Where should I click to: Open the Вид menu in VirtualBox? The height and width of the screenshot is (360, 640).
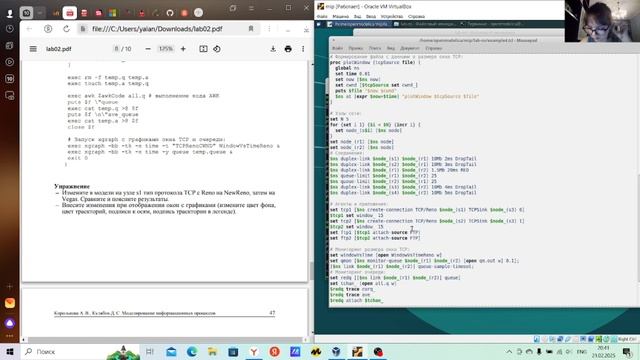pos(357,16)
